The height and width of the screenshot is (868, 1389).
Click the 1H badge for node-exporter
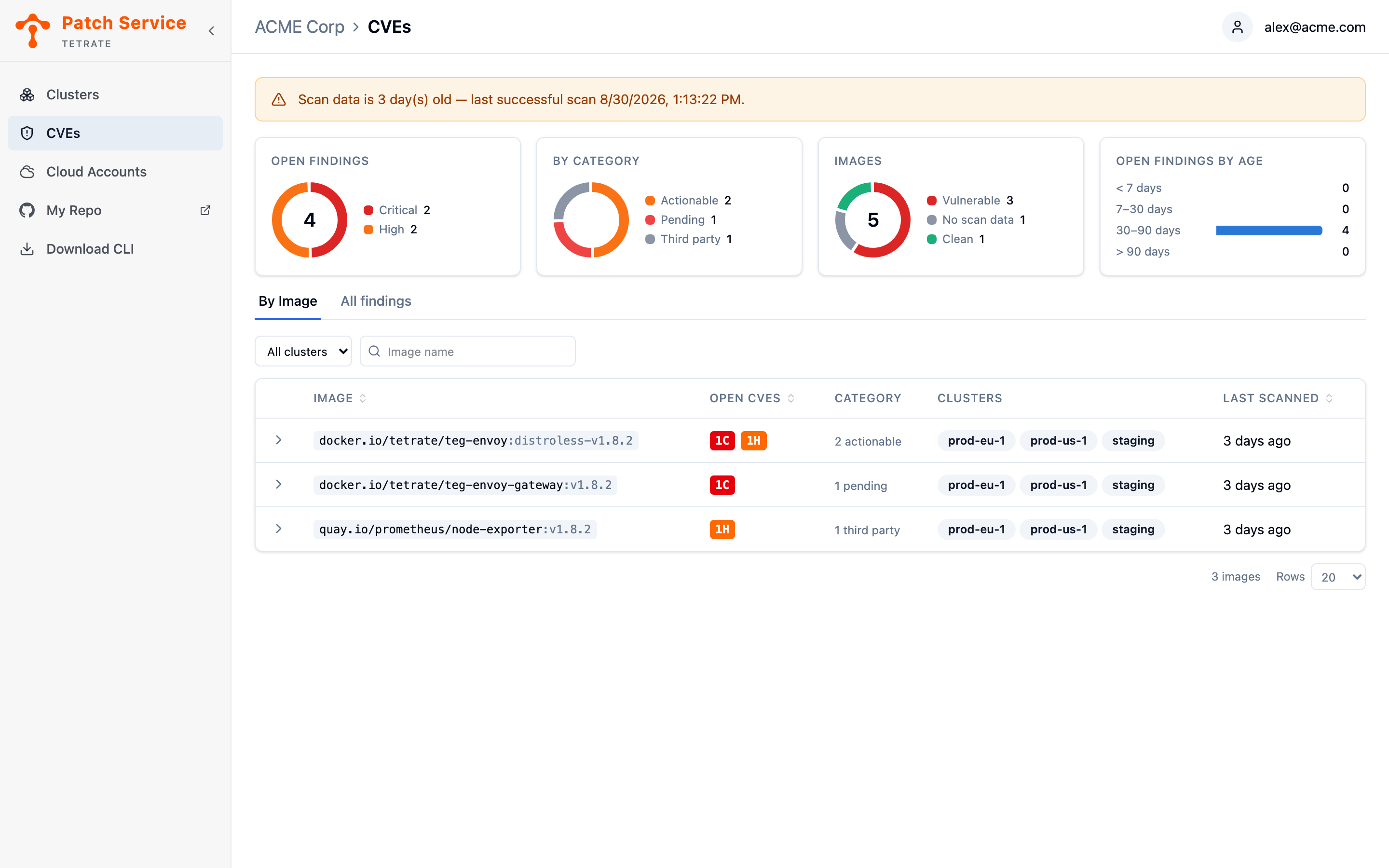click(722, 529)
